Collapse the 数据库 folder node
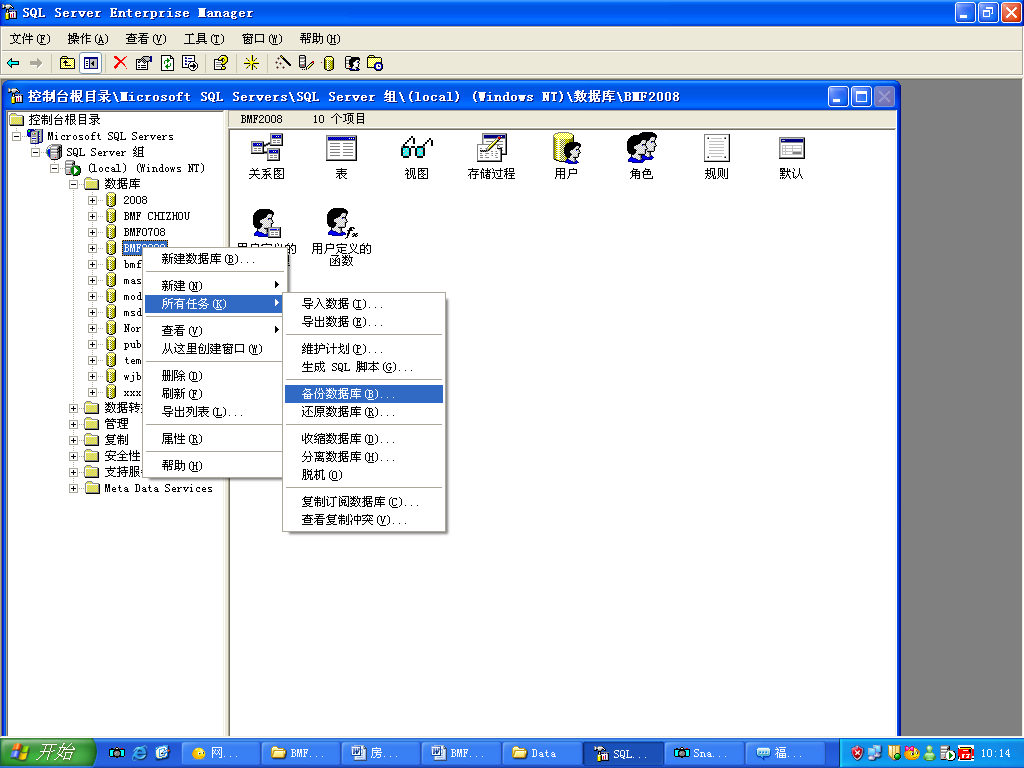1024x768 pixels. [73, 184]
